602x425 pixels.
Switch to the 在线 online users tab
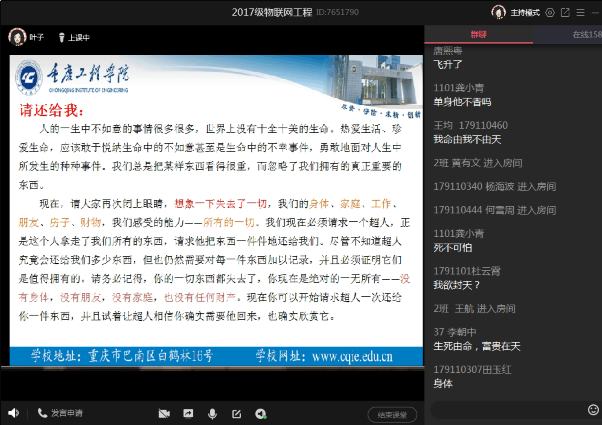(581, 34)
